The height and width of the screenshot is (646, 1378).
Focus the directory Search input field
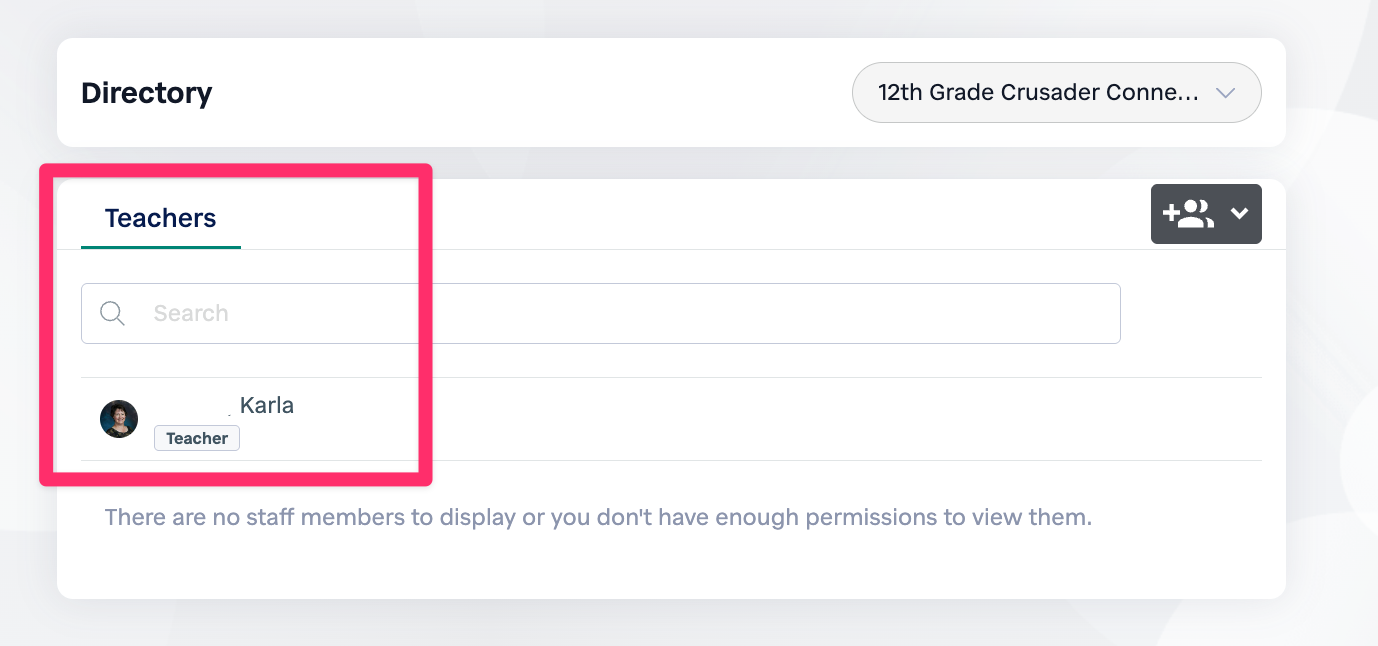pos(600,313)
